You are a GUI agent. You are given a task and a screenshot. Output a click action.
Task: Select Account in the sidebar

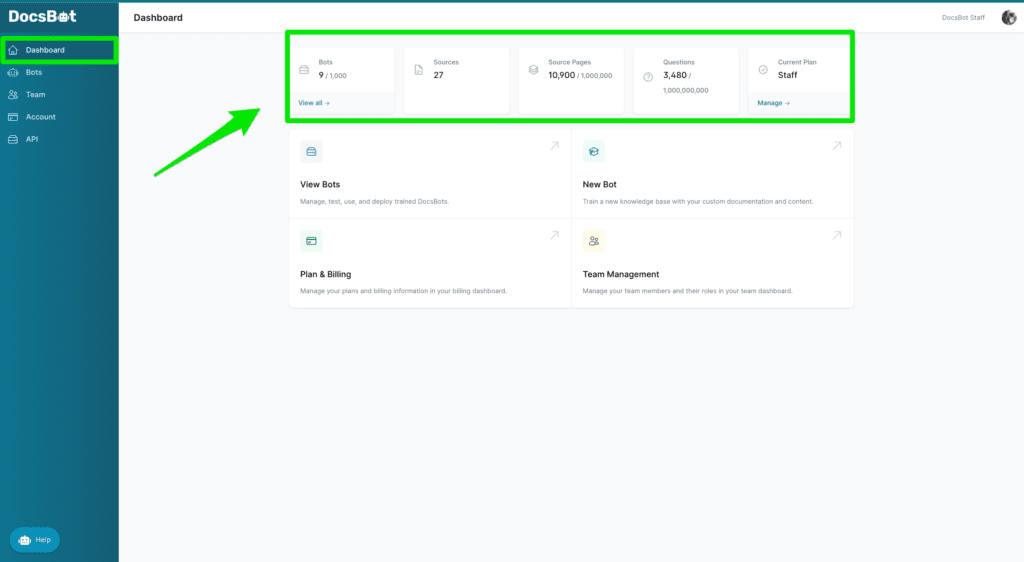[40, 117]
